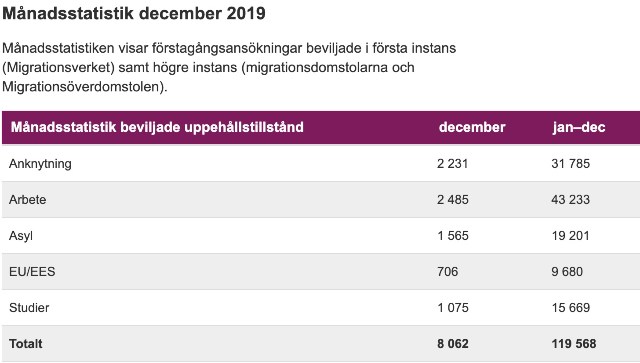Click the Arbete row label

pyautogui.click(x=27, y=200)
